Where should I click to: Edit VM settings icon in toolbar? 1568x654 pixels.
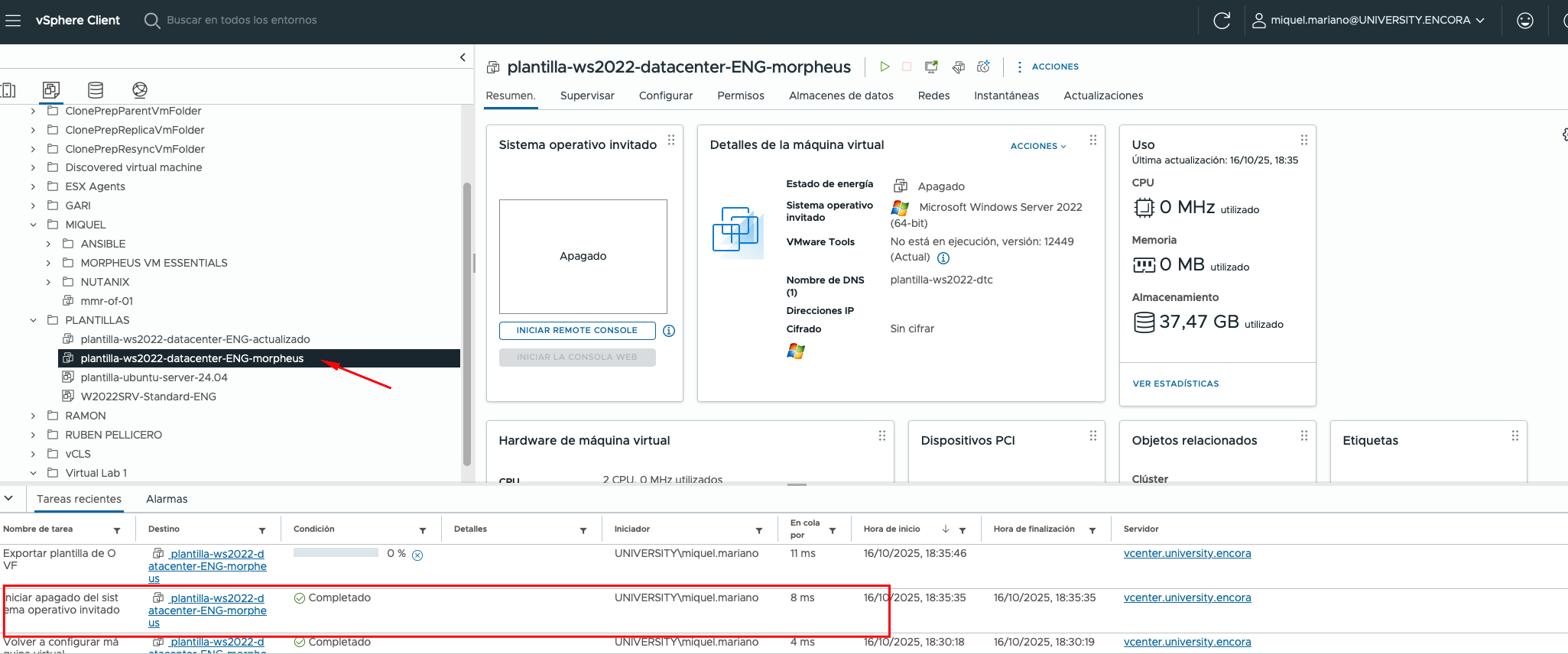coord(958,67)
